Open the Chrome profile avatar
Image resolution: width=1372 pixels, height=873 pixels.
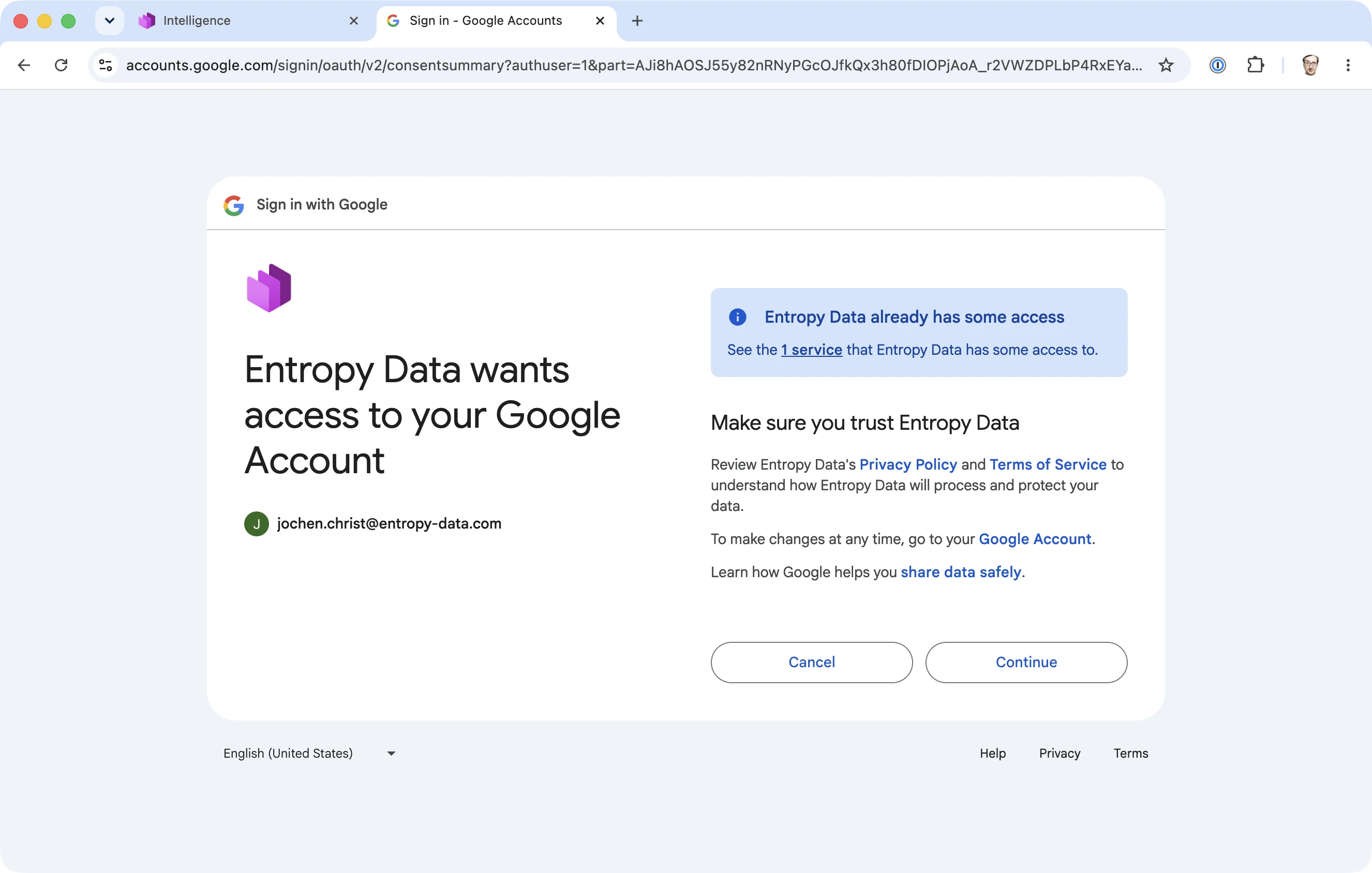1310,65
